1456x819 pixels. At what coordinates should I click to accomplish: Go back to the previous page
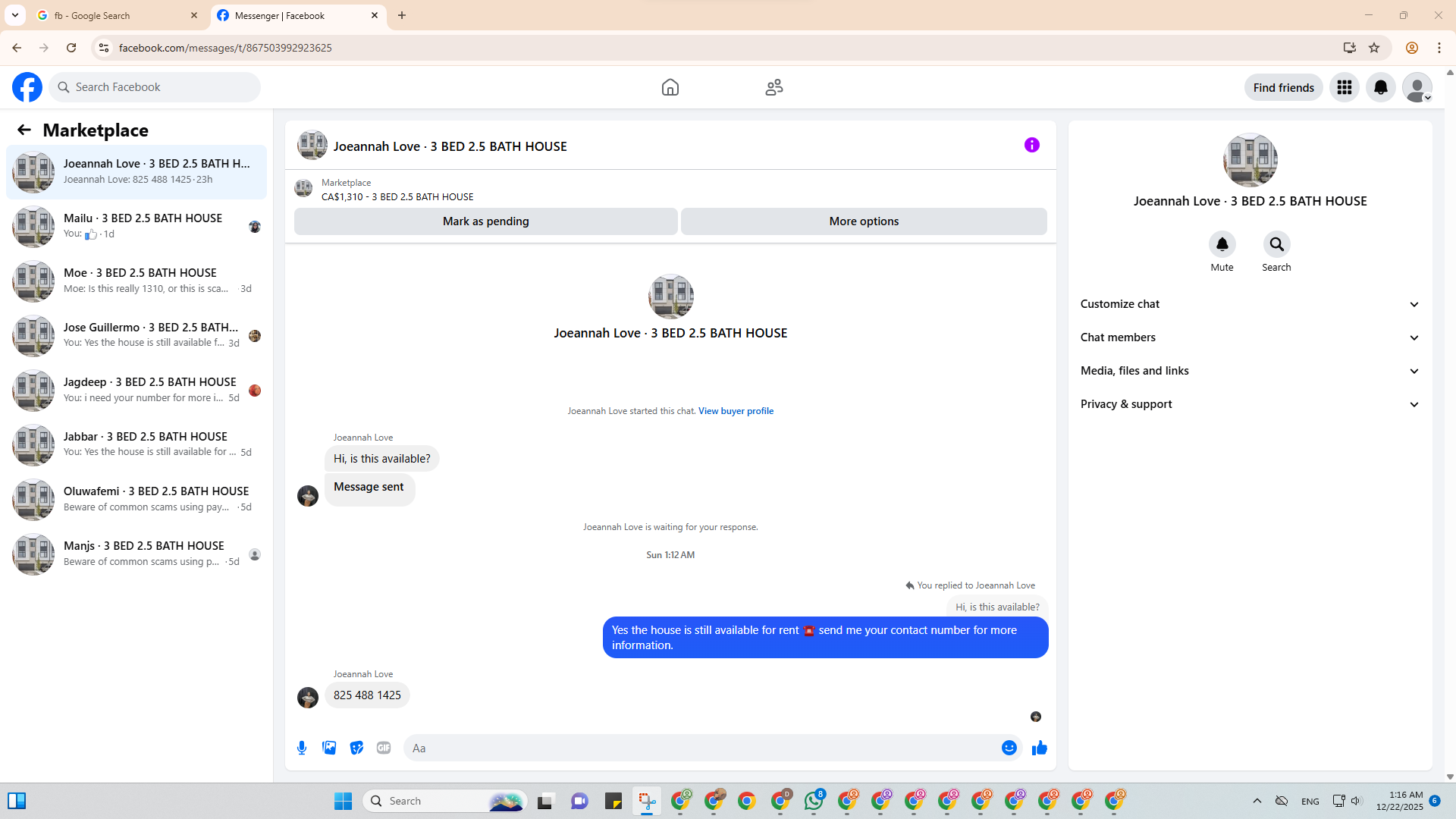[17, 48]
